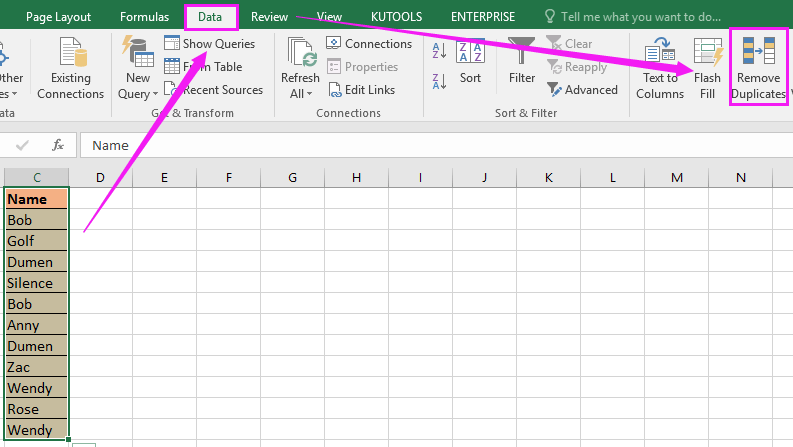Click Sort Z to A descending icon
Viewport: 793px width, 447px height.
[x=436, y=79]
